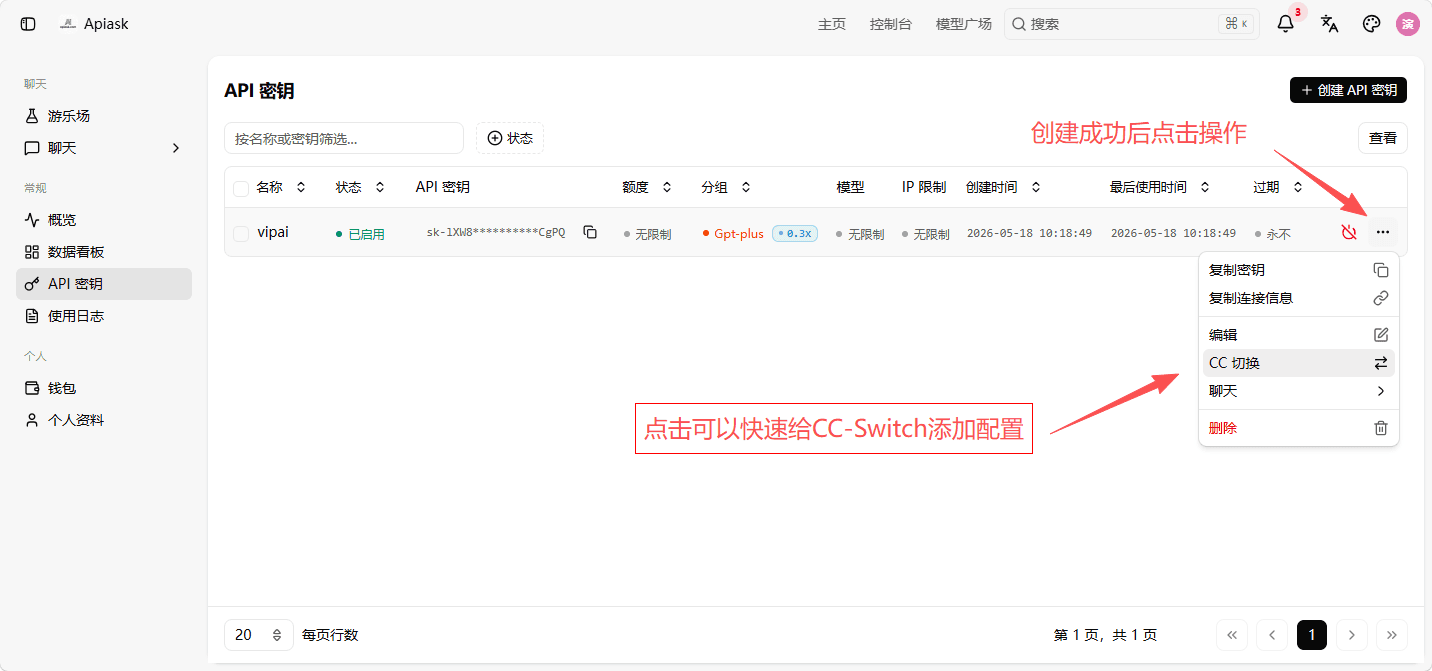Viewport: 1432px width, 671px height.
Task: Open the user avatar menu
Action: pos(1408,24)
